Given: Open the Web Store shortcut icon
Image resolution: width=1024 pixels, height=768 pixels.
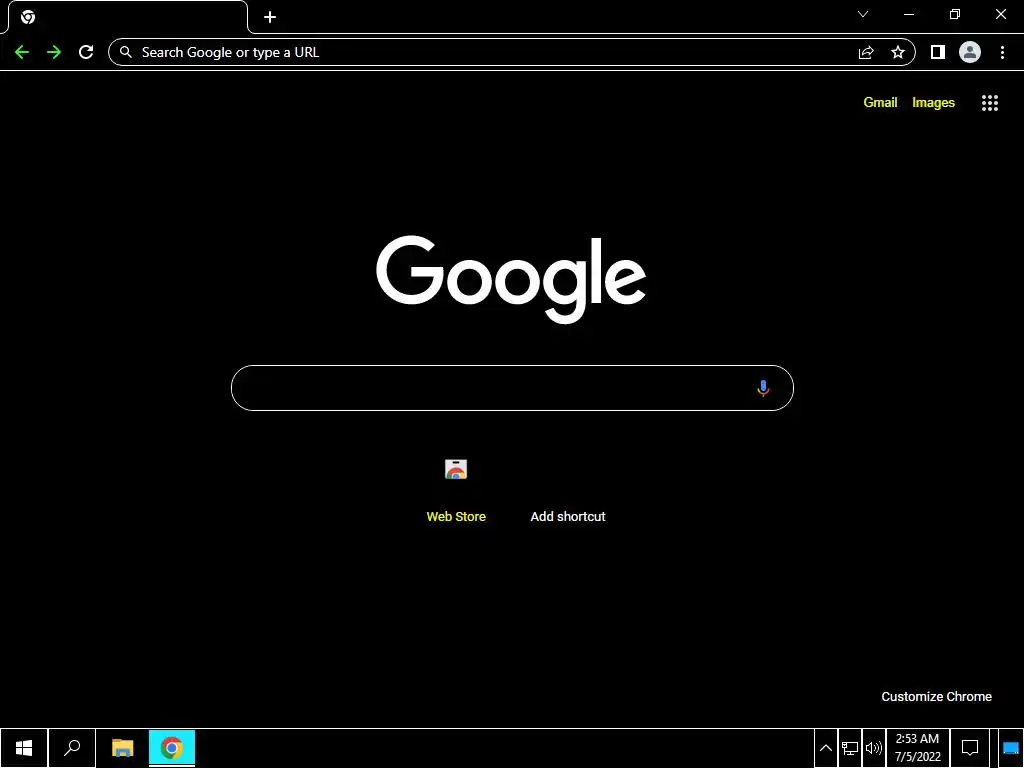Looking at the screenshot, I should pos(456,469).
